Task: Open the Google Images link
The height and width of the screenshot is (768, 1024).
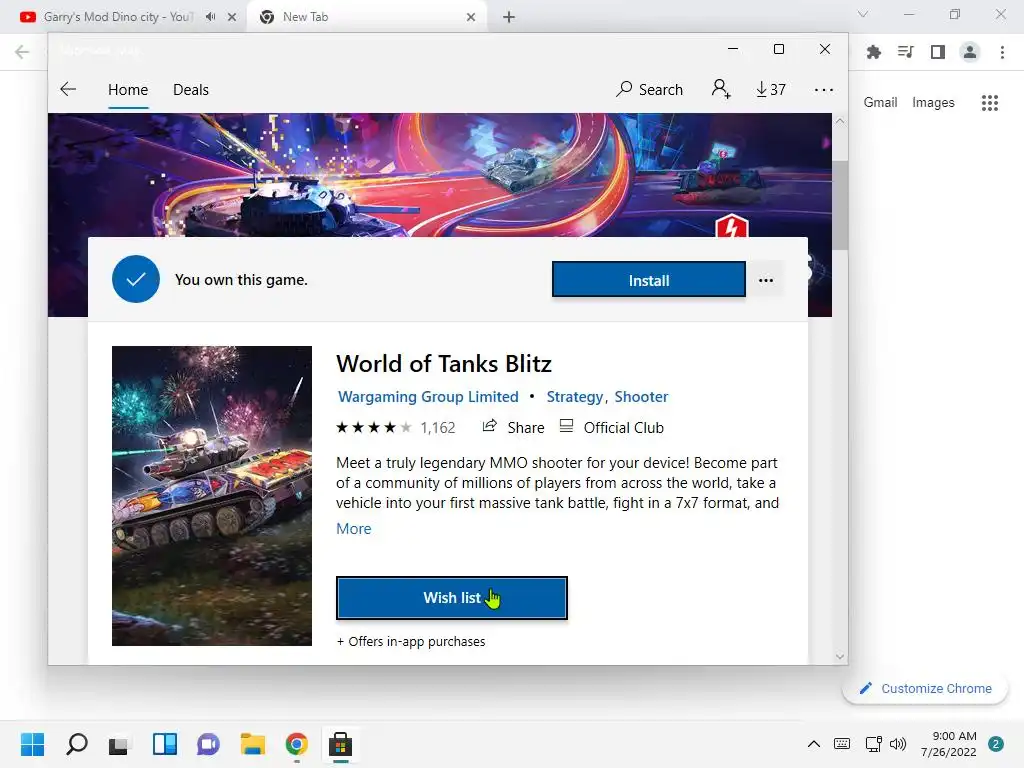Action: 933,103
